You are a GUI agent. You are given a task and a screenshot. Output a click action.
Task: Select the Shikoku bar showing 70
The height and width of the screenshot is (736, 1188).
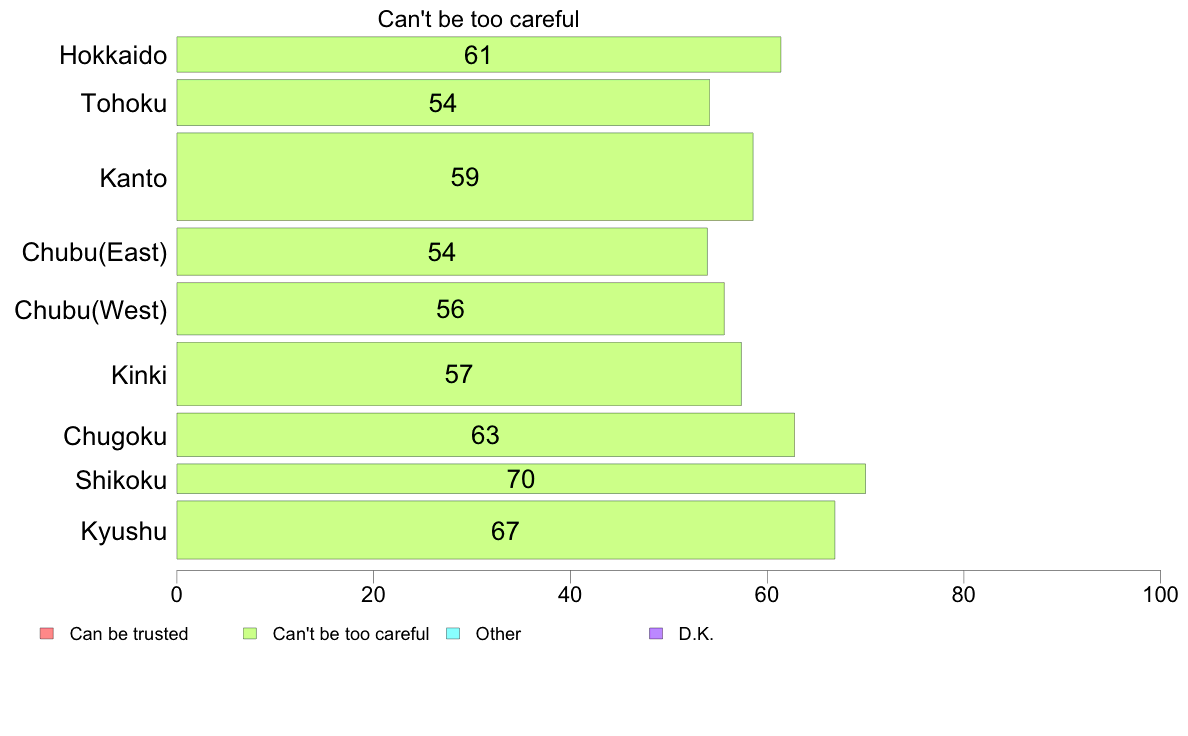(521, 479)
